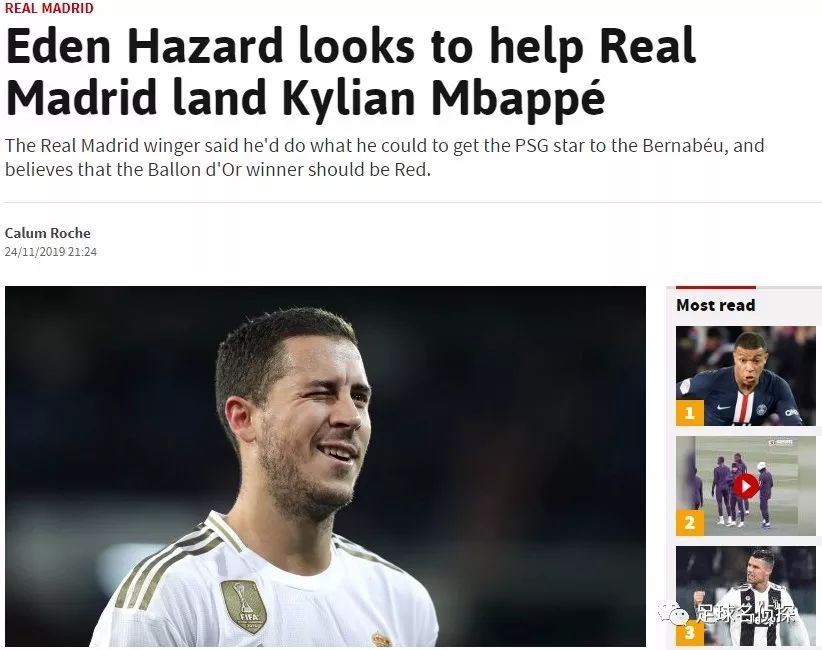Open the Eden Hazard article headline

[350, 72]
